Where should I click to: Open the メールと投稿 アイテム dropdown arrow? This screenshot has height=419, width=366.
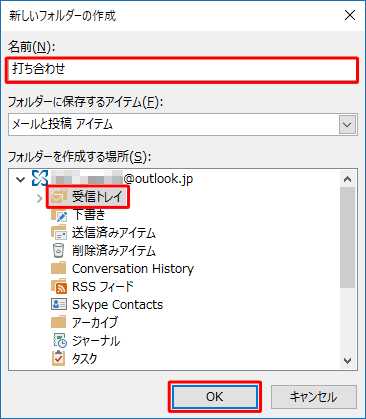347,125
